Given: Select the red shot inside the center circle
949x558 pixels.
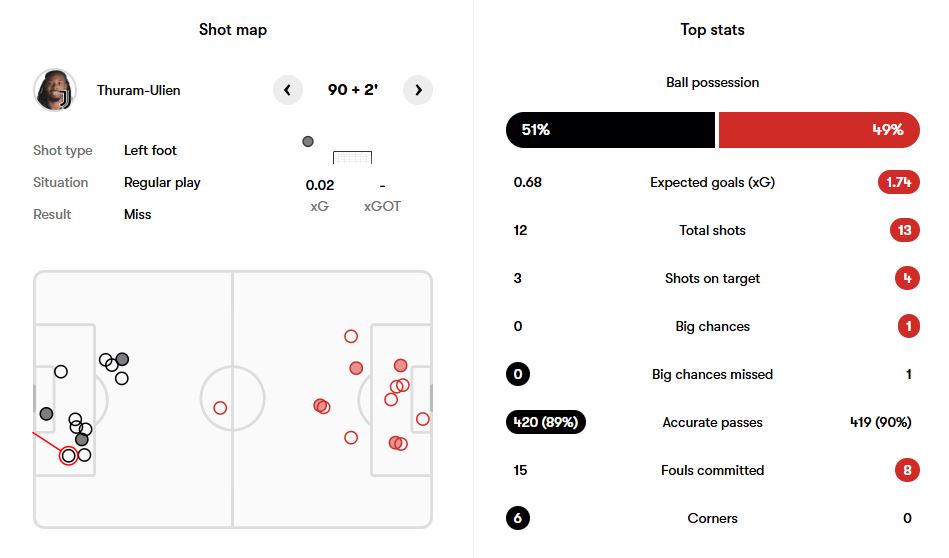Looking at the screenshot, I should (220, 408).
